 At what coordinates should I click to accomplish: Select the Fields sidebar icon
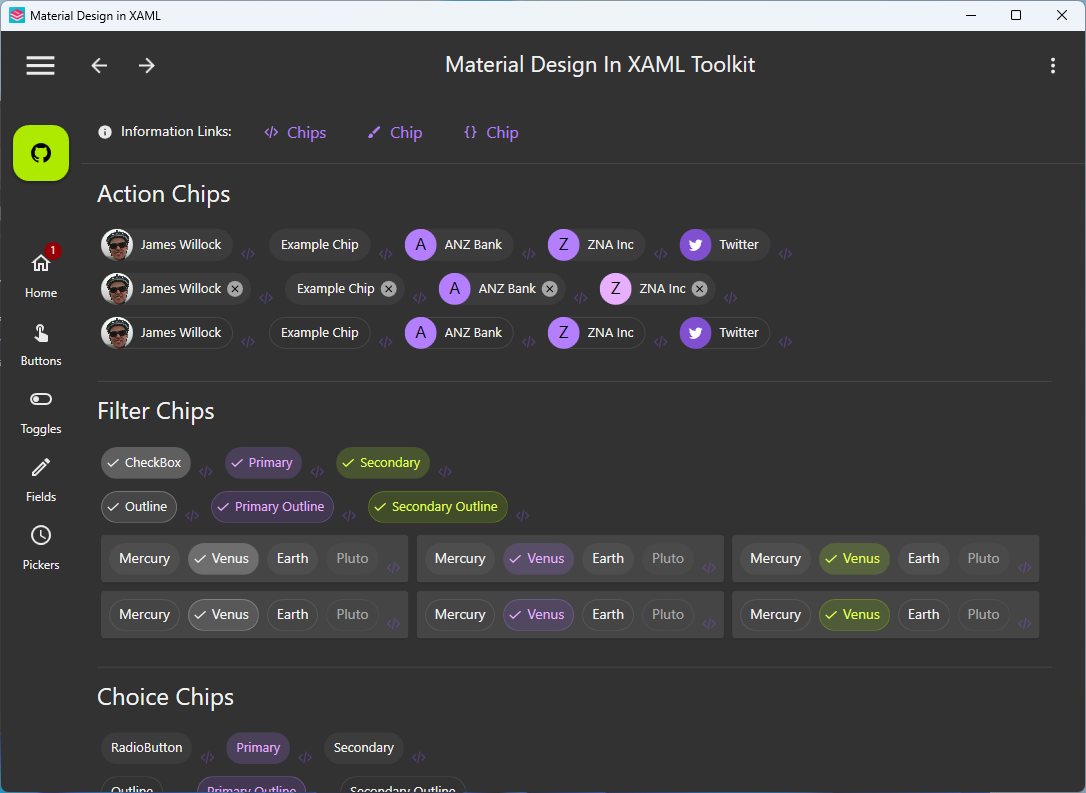[40, 478]
